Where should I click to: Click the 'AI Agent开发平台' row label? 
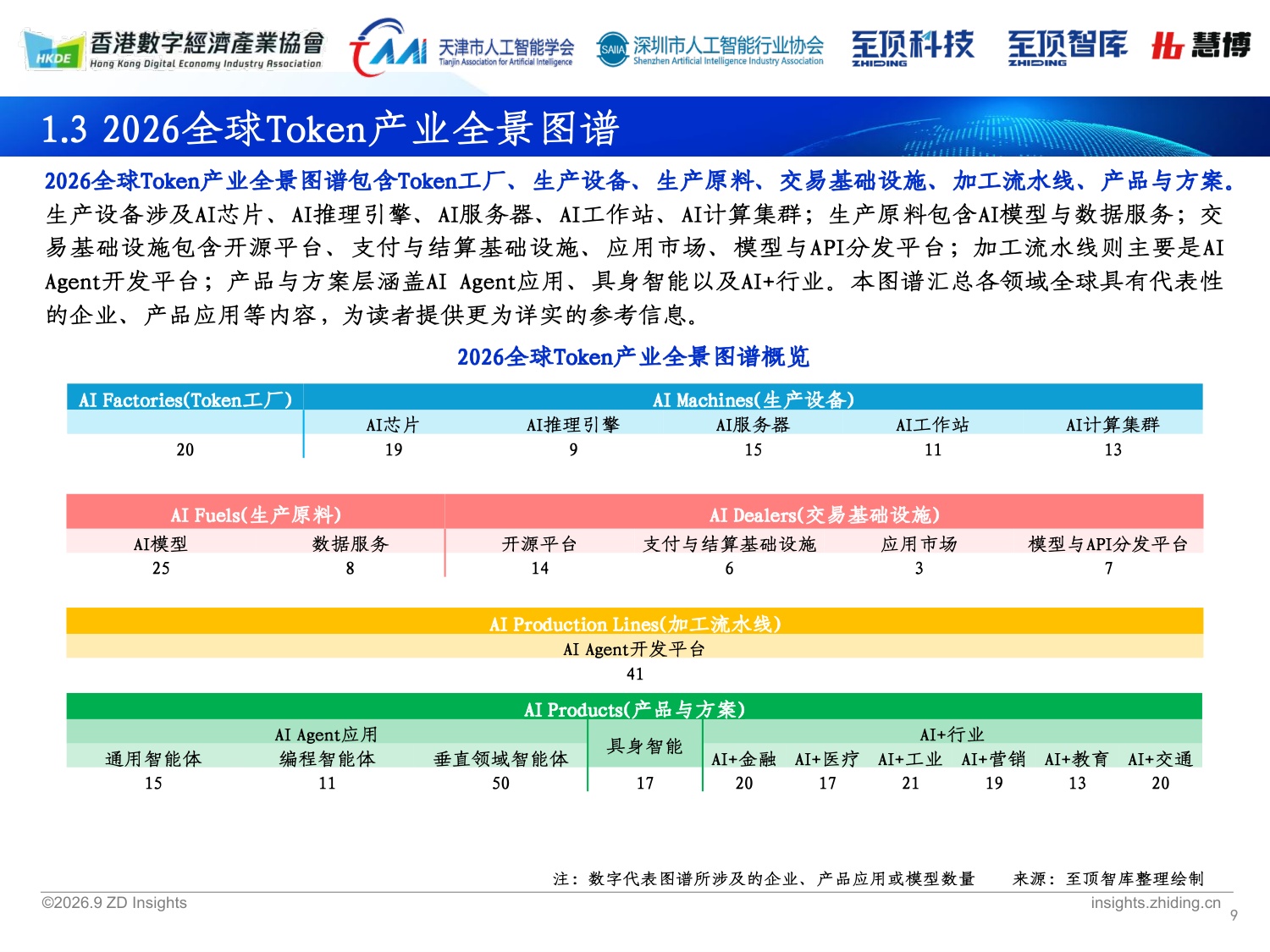click(x=634, y=649)
